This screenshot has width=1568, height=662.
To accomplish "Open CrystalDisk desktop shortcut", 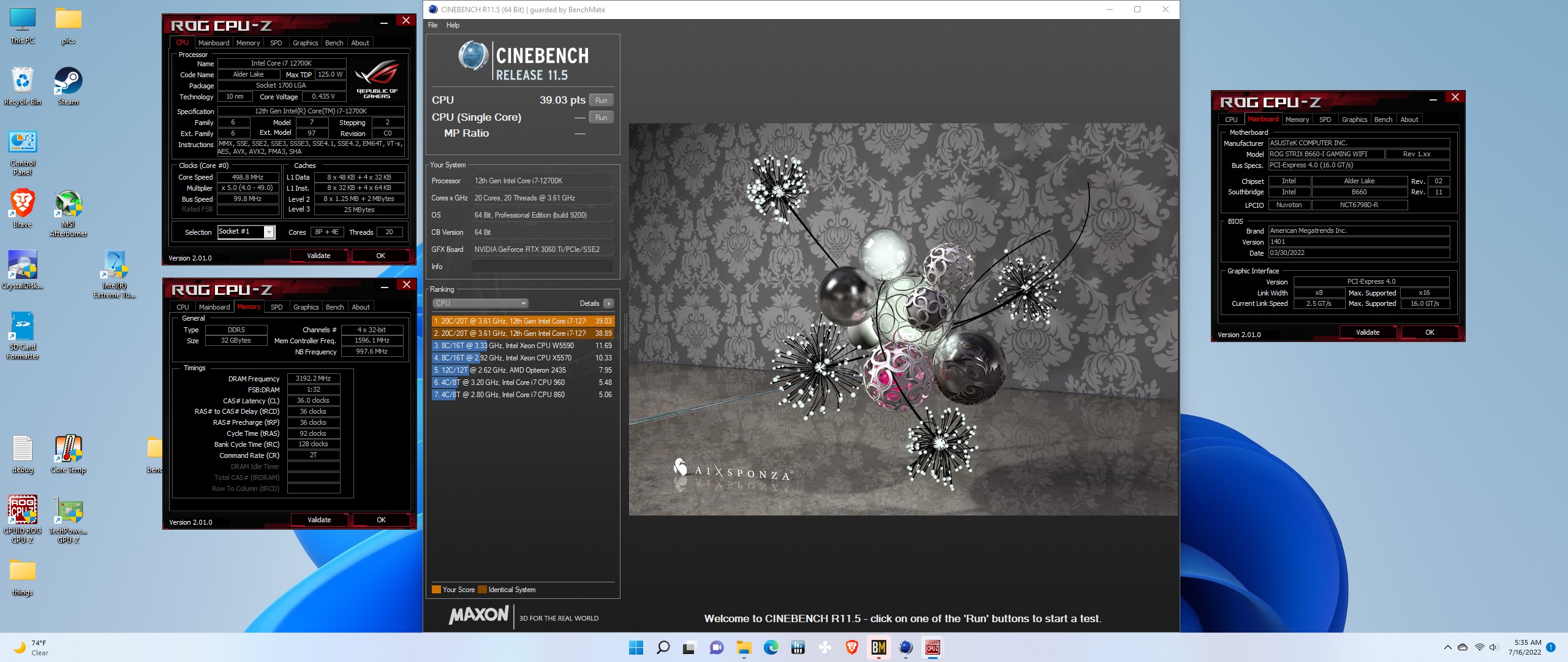I will [x=23, y=270].
